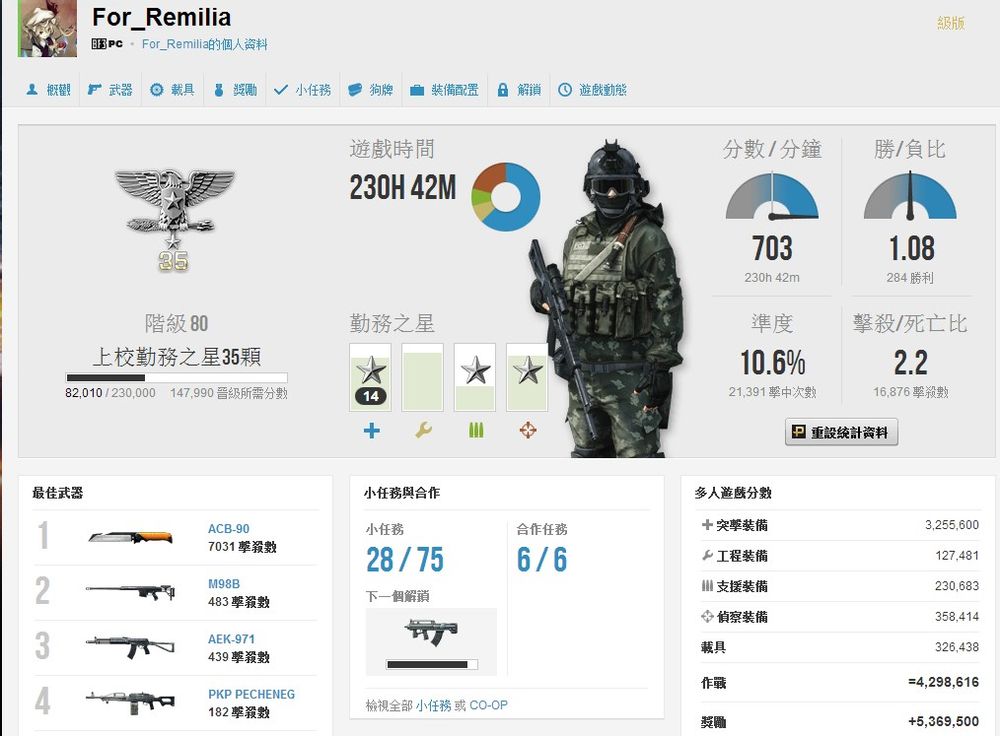Open For_Remilia的個人資料 profile link

point(205,44)
